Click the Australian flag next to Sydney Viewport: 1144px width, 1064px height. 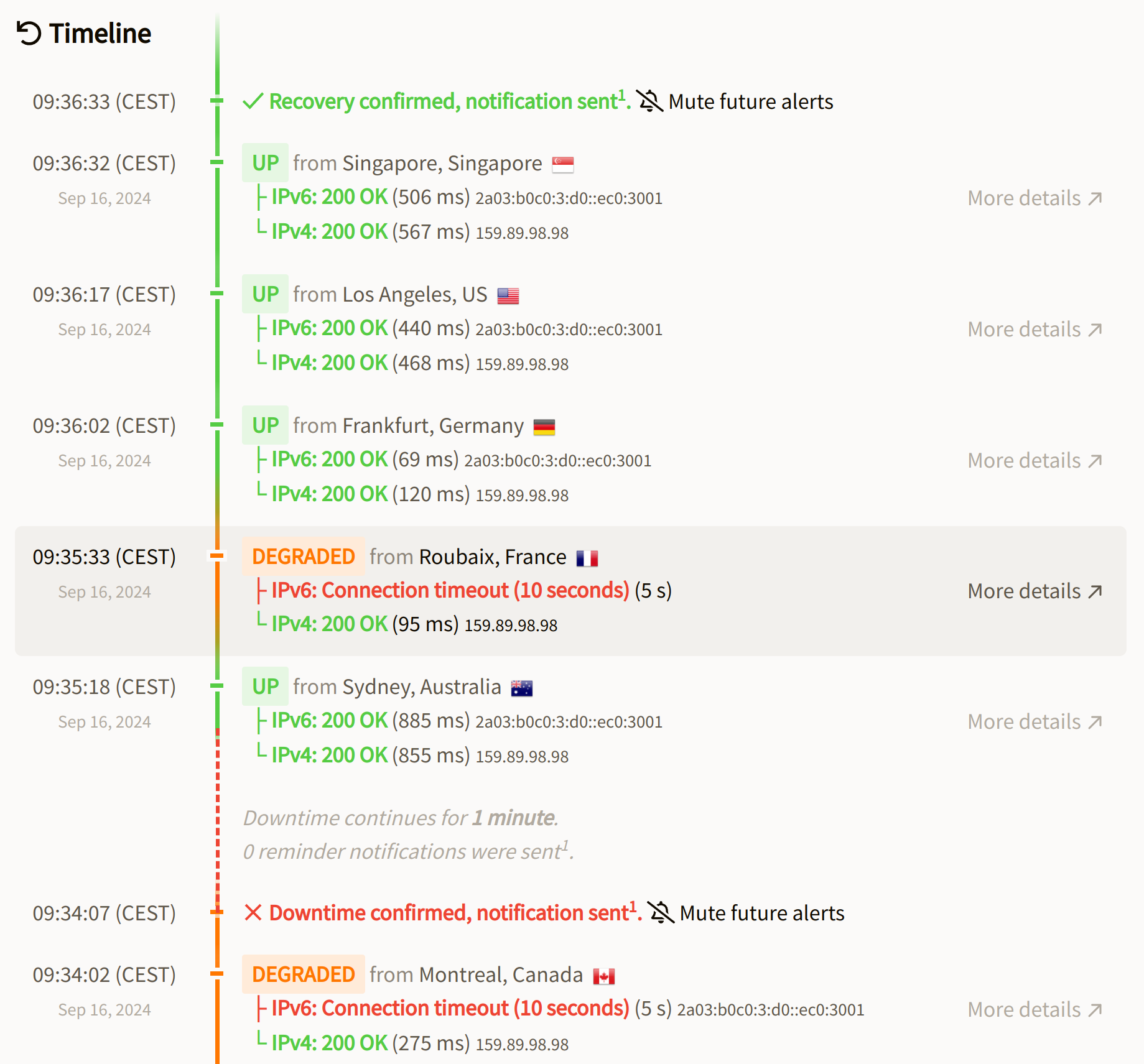[x=521, y=688]
